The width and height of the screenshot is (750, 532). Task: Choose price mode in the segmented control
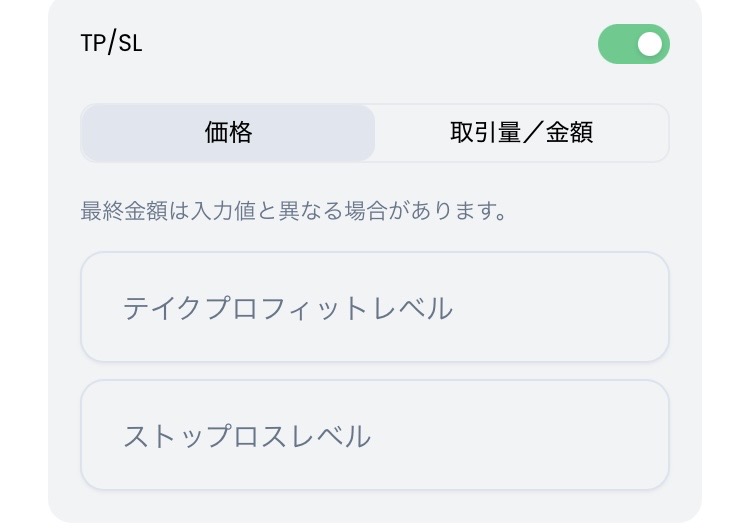click(x=228, y=133)
